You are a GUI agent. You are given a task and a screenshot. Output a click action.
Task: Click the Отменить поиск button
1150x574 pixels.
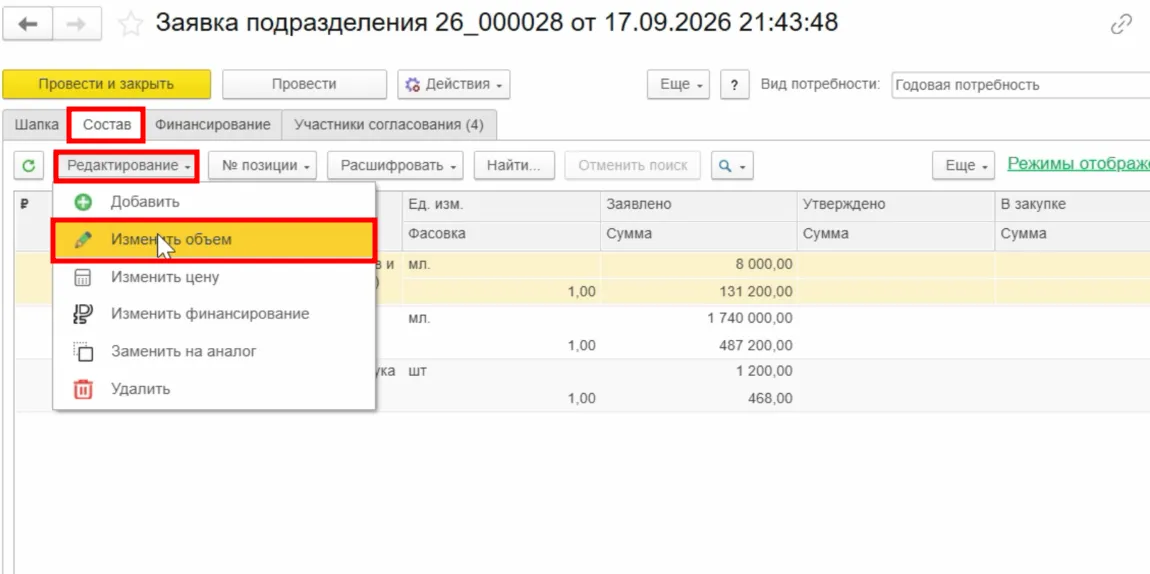(x=633, y=166)
